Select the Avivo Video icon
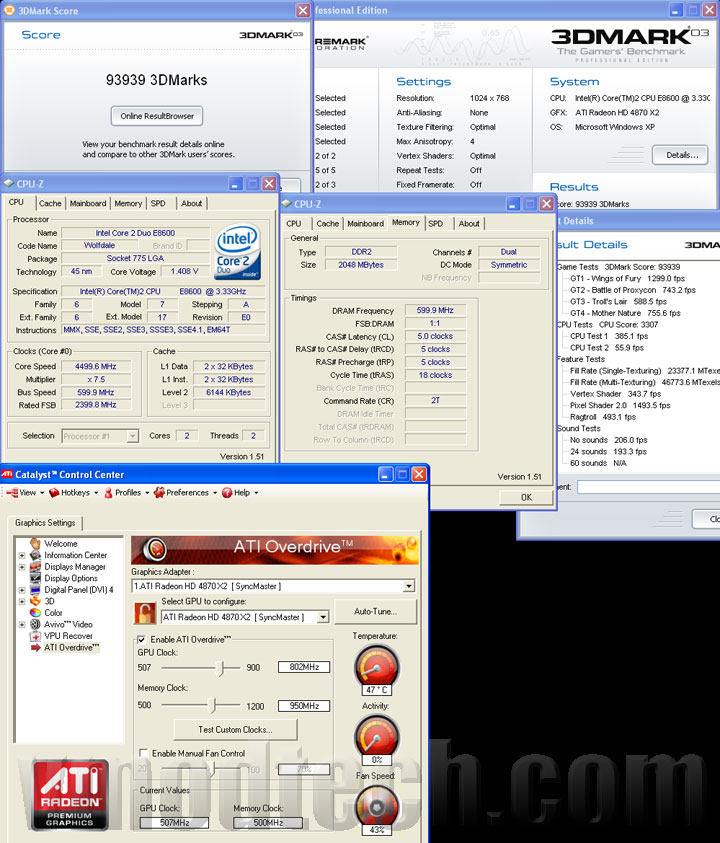This screenshot has width=720, height=843. (35, 624)
